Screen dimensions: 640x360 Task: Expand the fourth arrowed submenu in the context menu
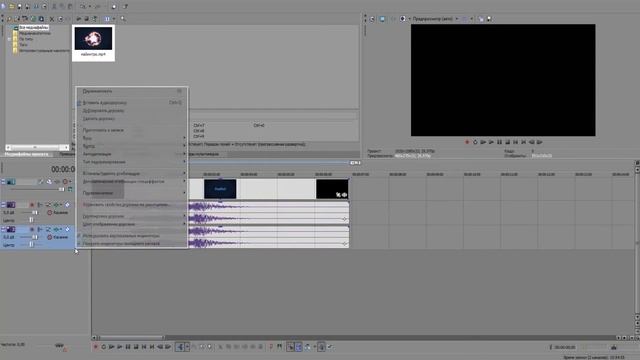184,162
